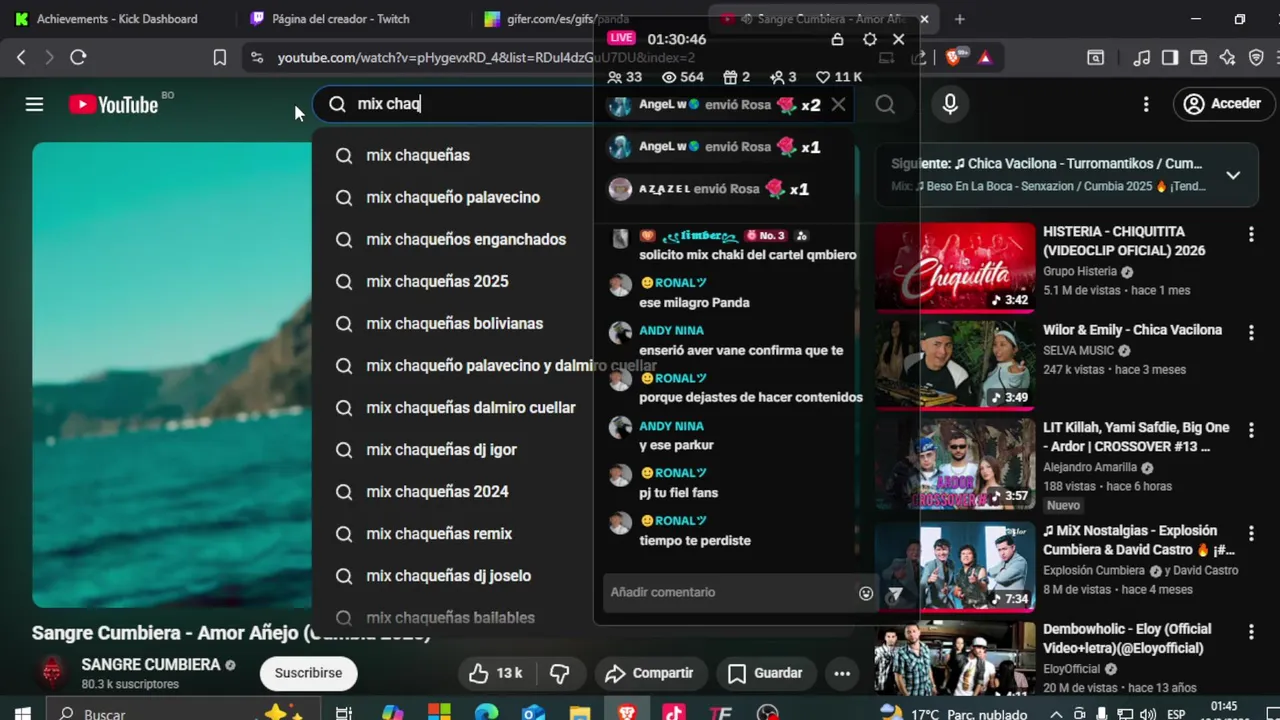Open options for HISTERIA - CHIQUITITA video
The width and height of the screenshot is (1280, 720).
(1251, 234)
